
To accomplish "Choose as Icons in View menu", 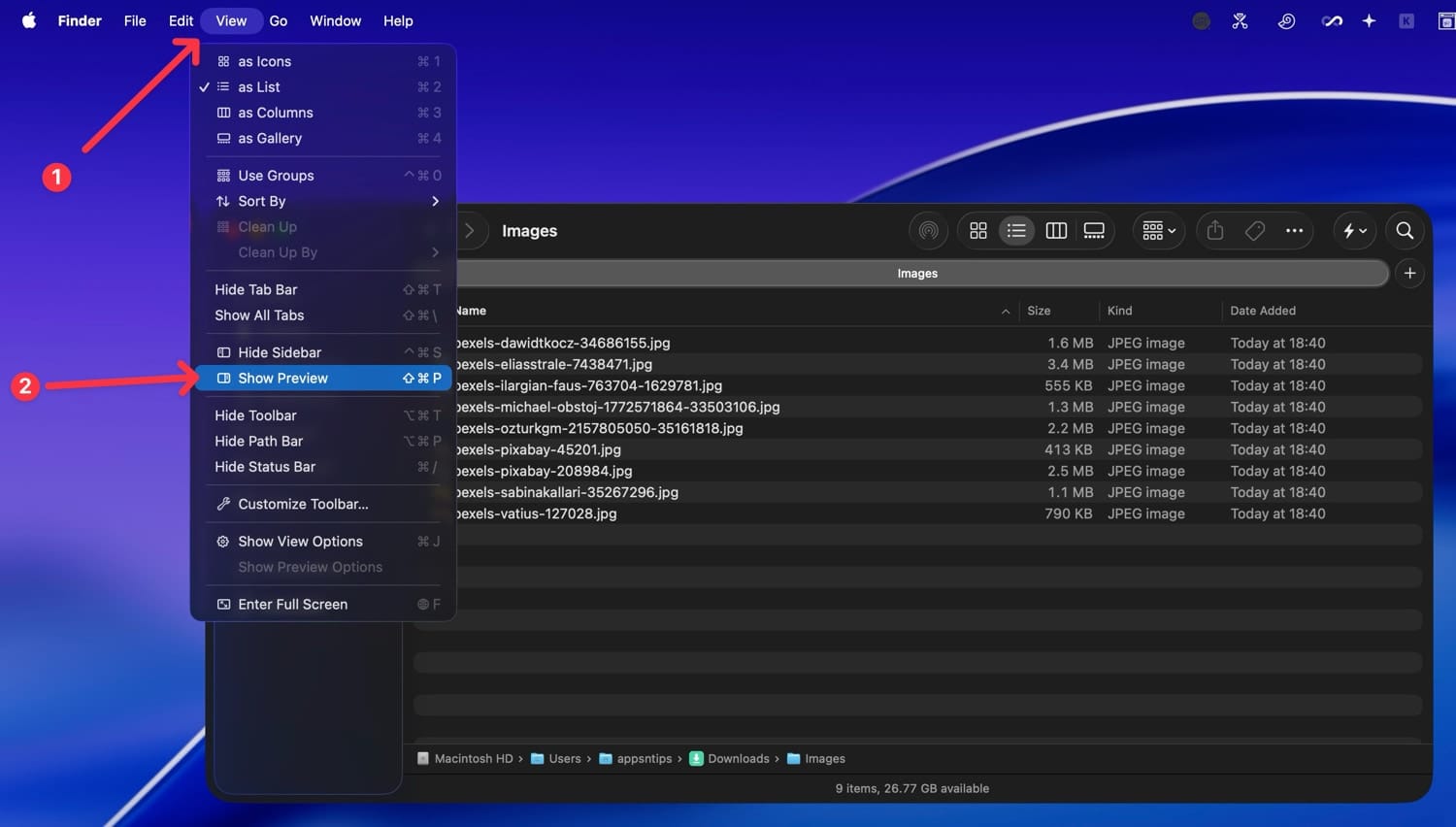I will click(x=324, y=61).
